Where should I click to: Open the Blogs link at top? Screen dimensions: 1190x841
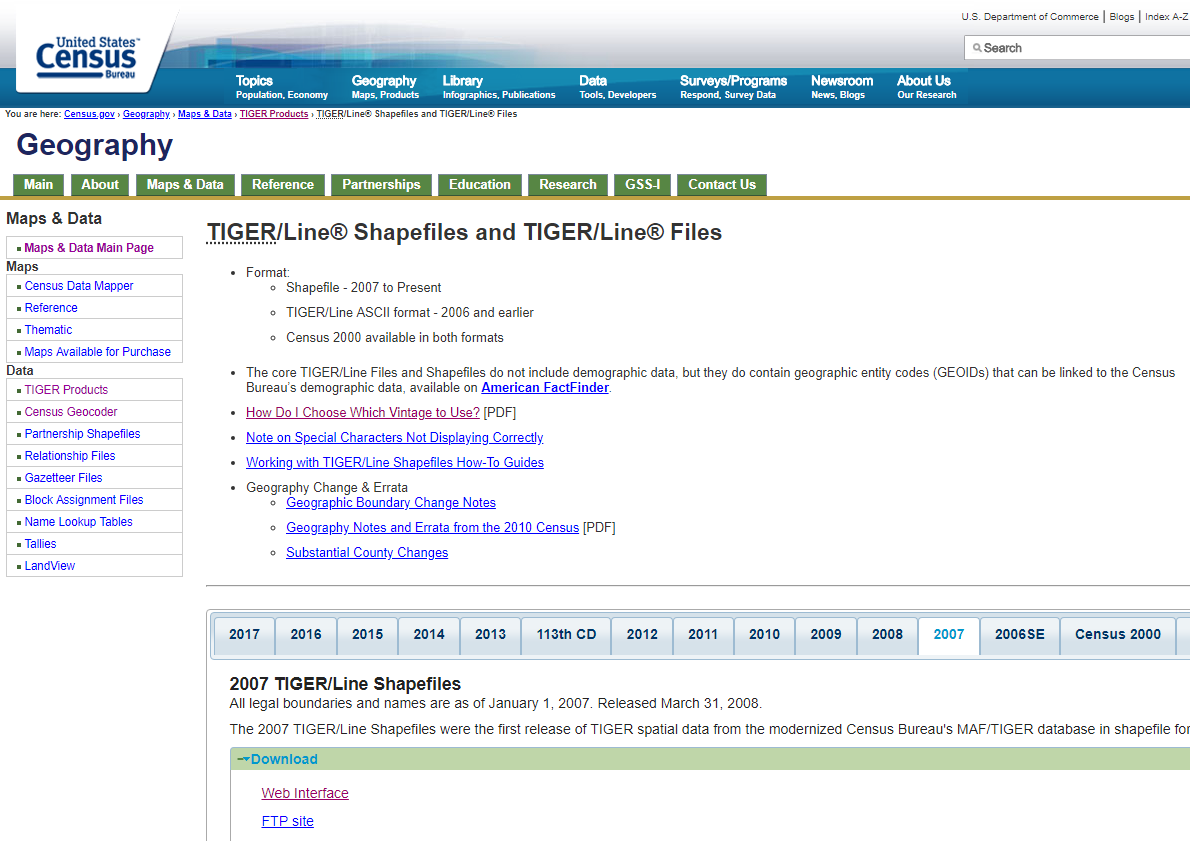1122,17
